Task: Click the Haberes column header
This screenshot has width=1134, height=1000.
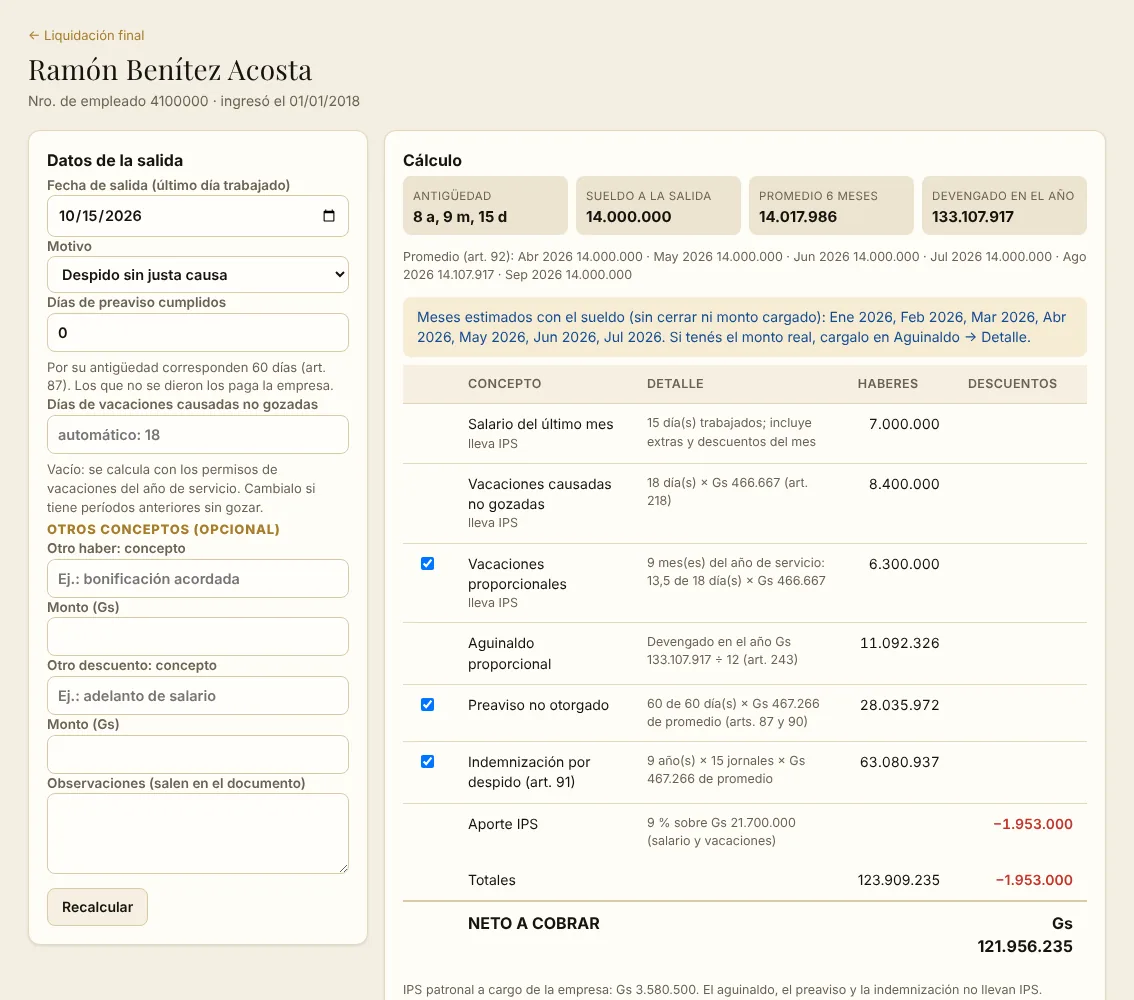Action: pos(887,383)
